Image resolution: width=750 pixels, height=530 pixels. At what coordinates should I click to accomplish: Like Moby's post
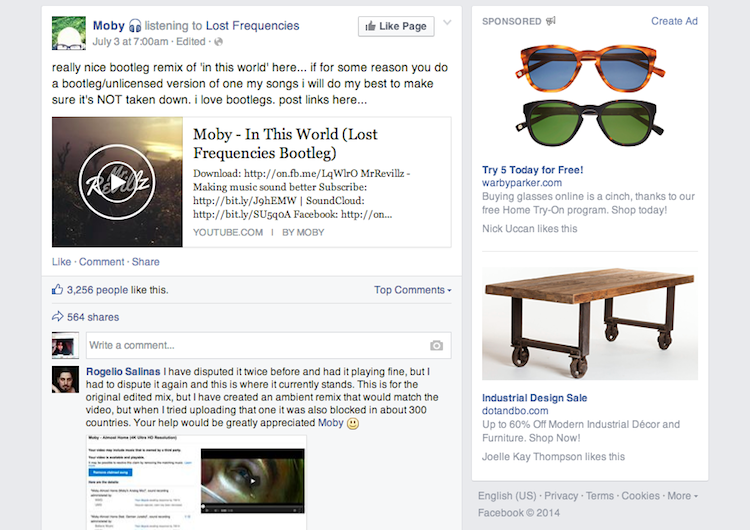click(61, 262)
